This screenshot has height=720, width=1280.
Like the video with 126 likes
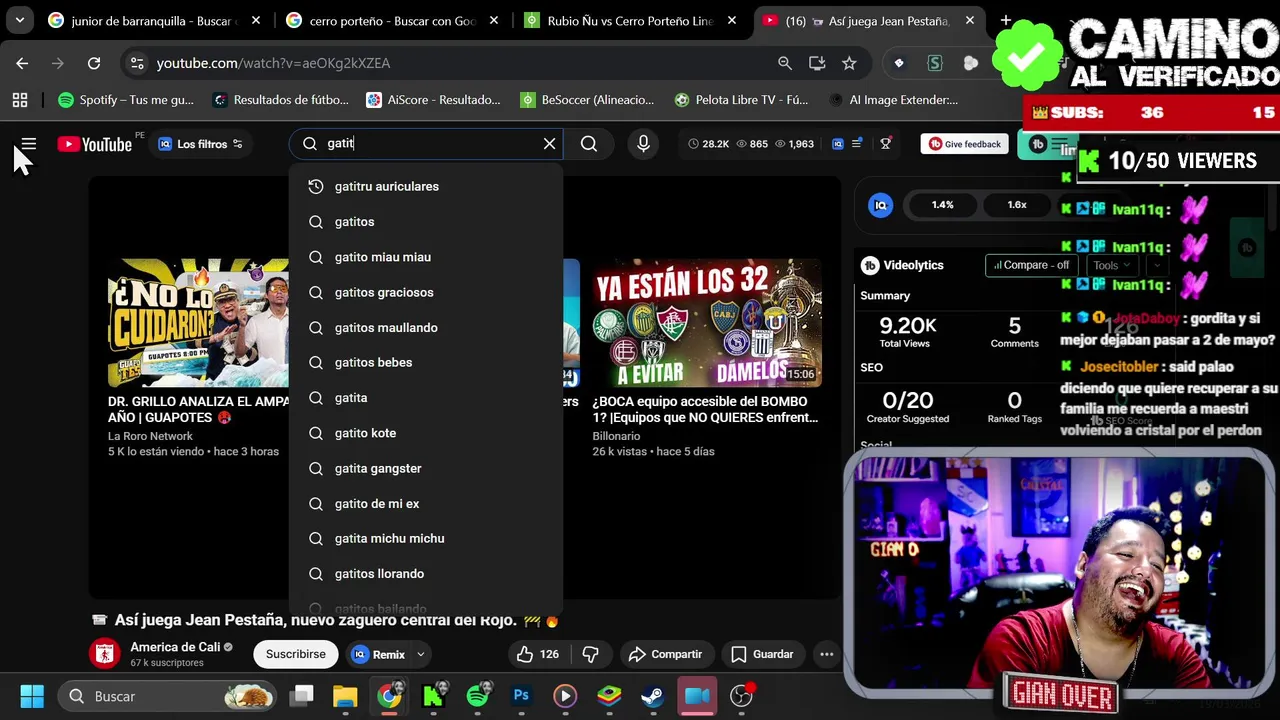point(537,654)
